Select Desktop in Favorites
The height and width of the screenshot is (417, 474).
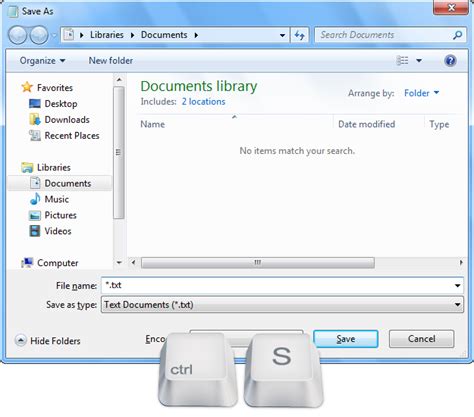[61, 104]
